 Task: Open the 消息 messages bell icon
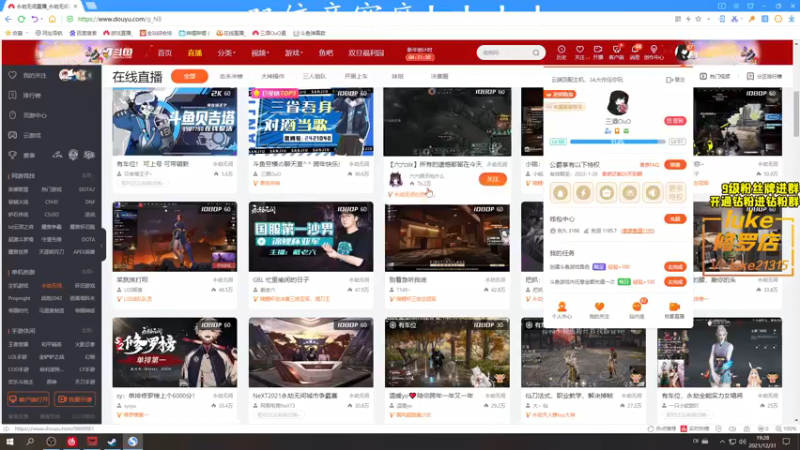(x=635, y=52)
